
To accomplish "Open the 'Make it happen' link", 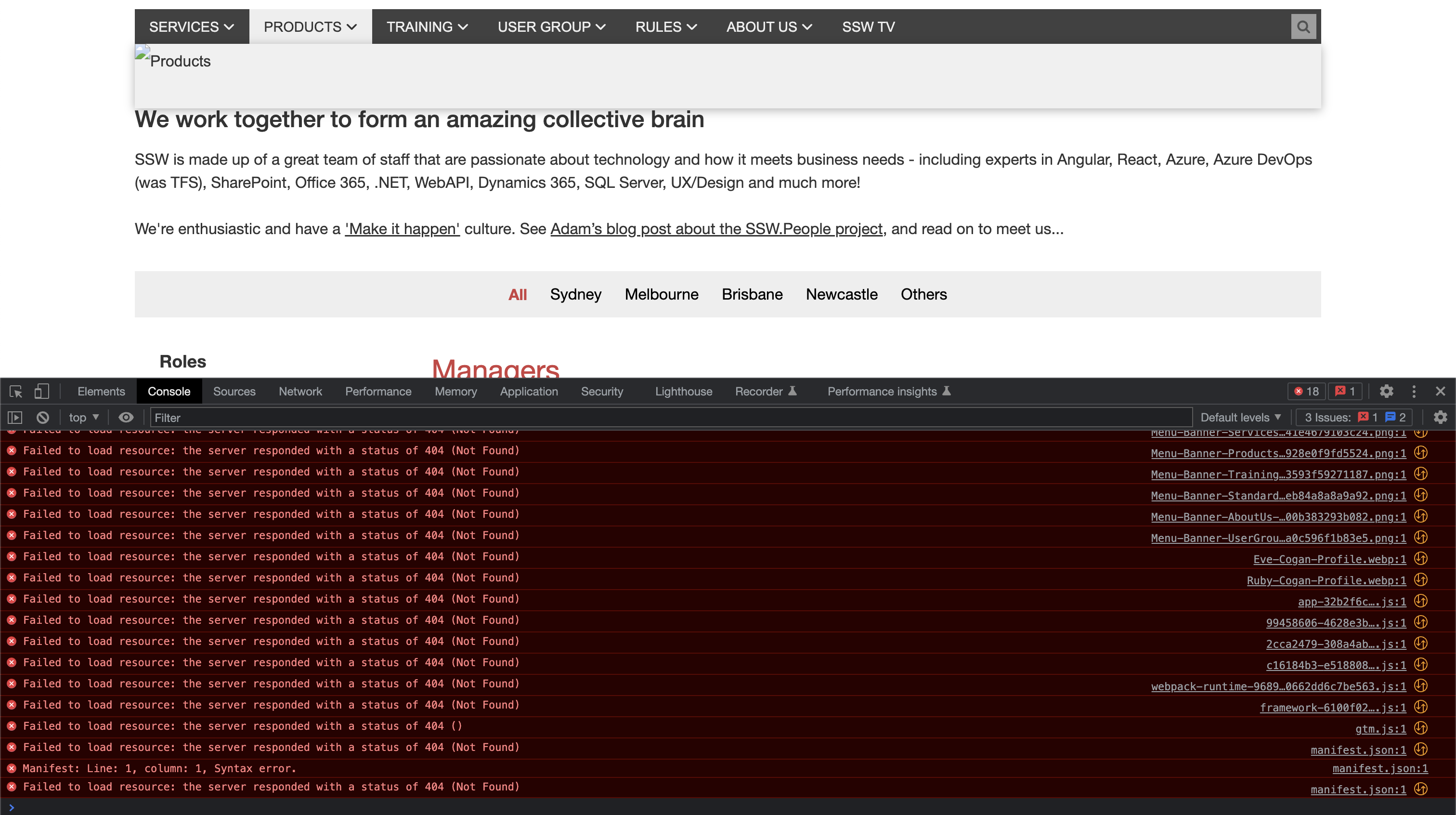I will tap(402, 229).
